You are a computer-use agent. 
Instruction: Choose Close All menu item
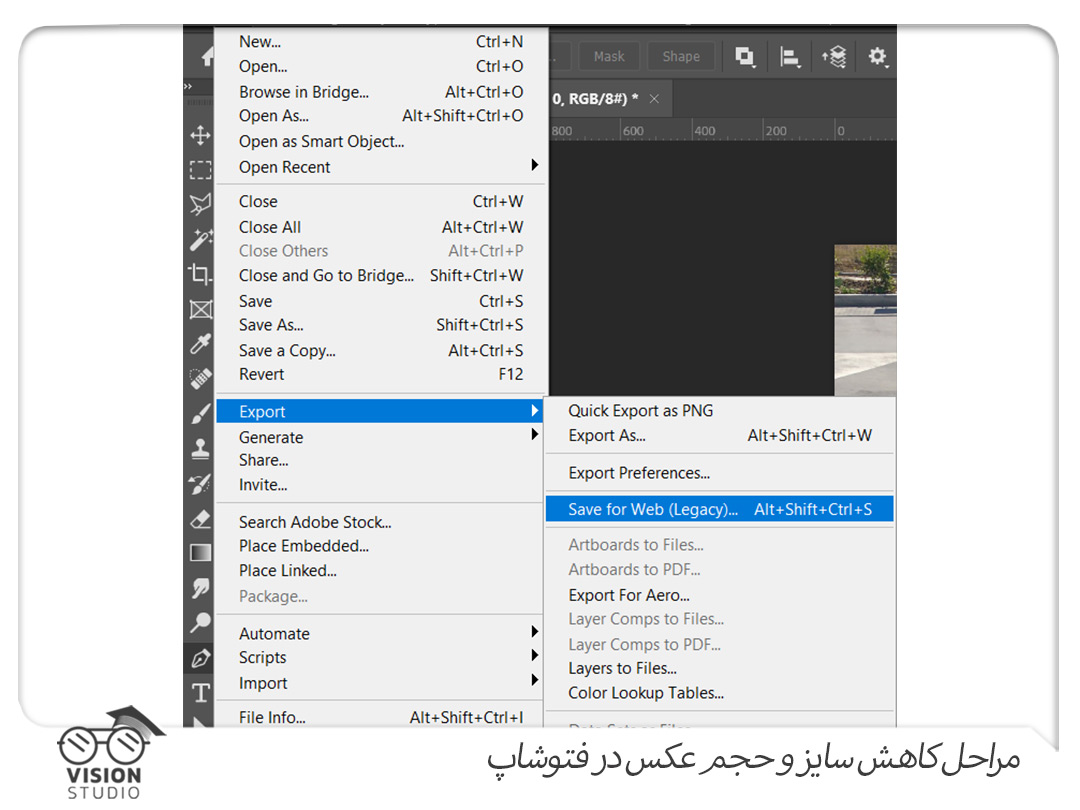tap(381, 227)
